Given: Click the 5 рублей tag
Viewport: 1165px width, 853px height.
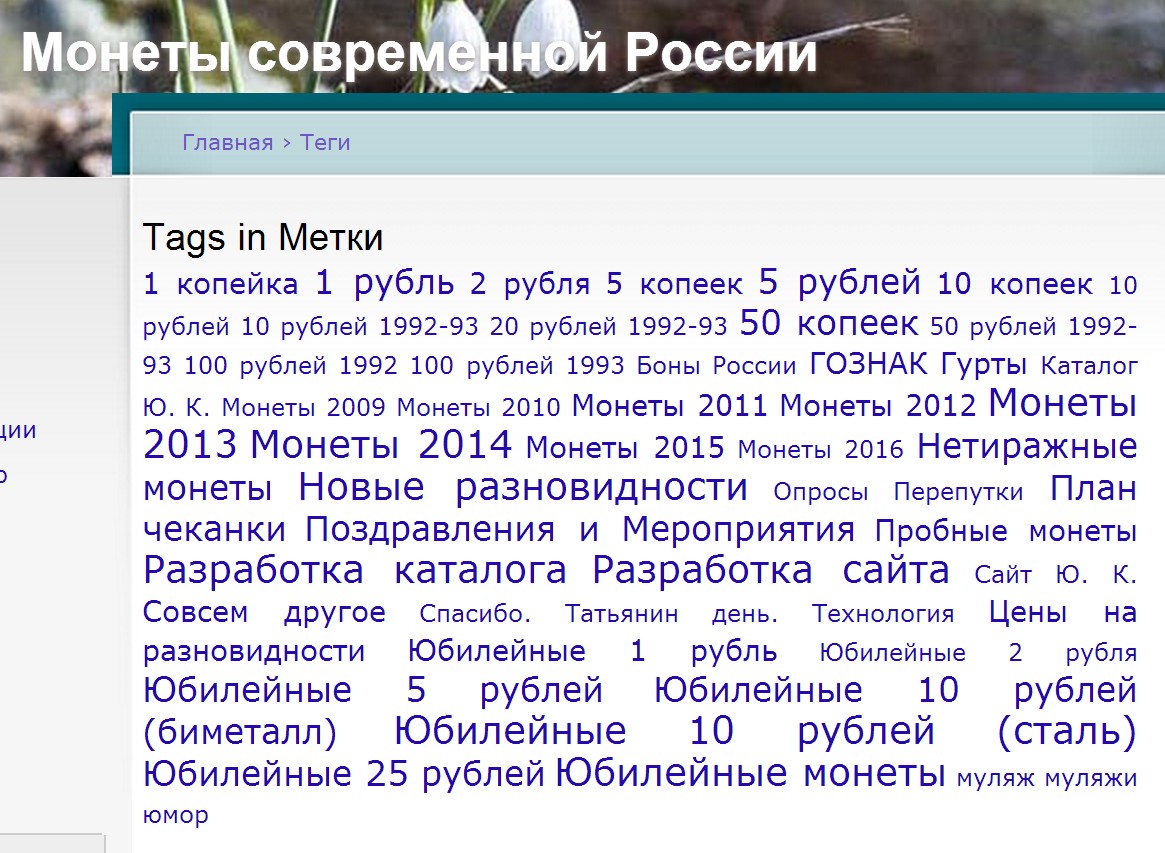Looking at the screenshot, I should [x=839, y=283].
